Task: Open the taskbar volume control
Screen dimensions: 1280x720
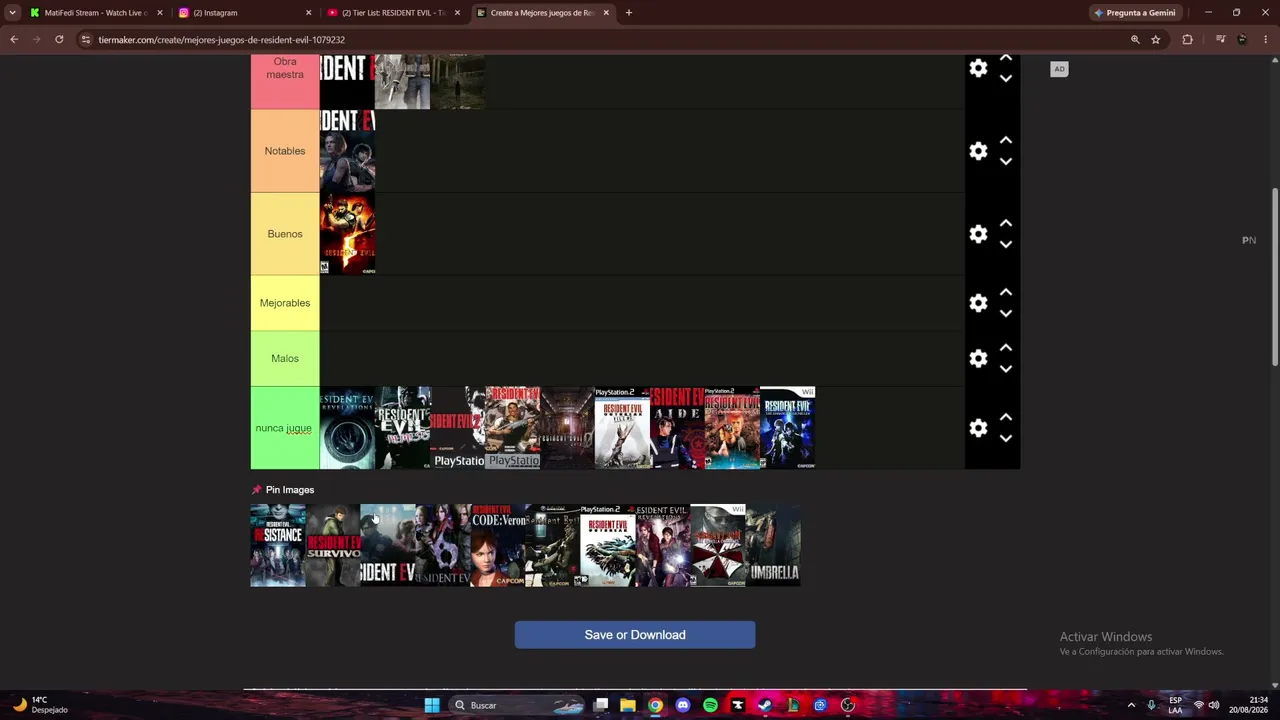Action: 1213,705
